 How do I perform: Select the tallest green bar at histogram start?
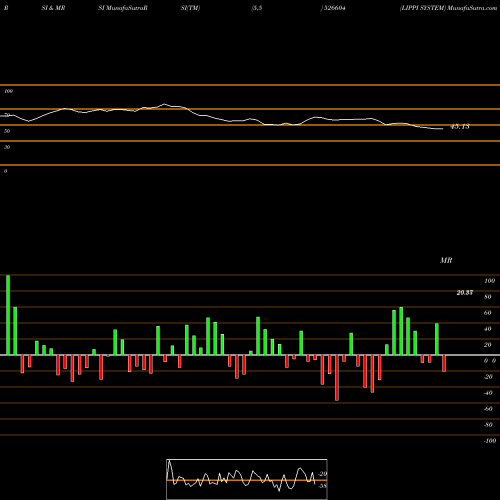8,315
